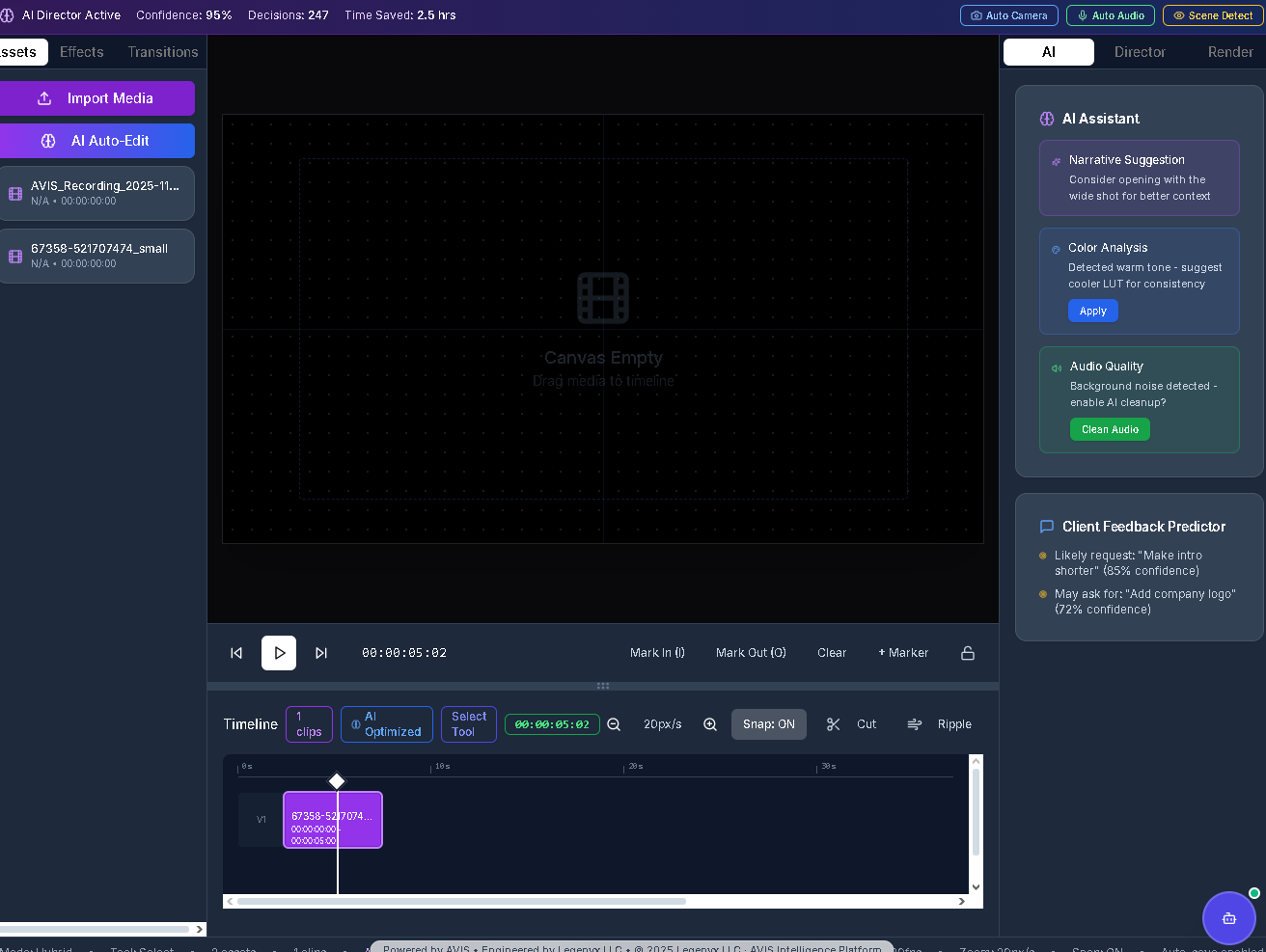
Task: Click Clean Audio to remove background noise
Action: (x=1110, y=429)
